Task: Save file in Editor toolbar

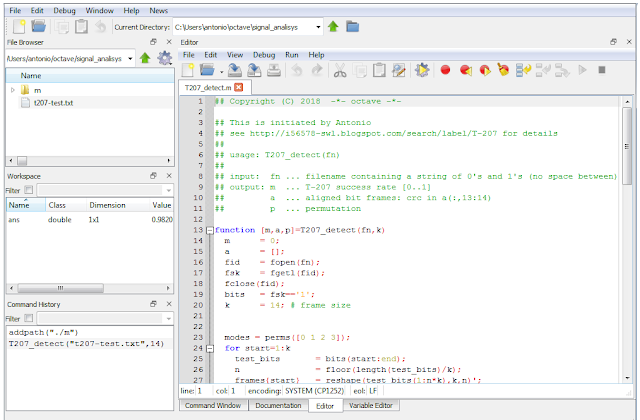Action: coord(235,70)
